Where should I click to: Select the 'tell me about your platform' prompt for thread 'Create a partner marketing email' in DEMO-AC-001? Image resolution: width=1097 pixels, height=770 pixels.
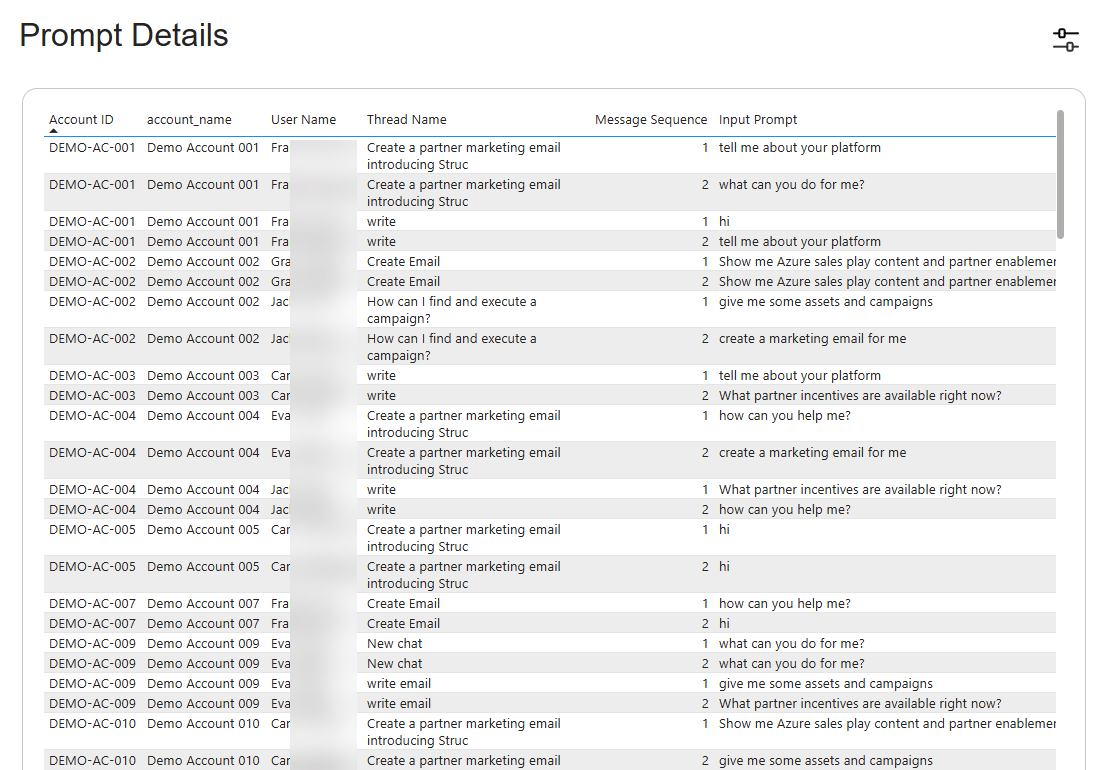800,148
